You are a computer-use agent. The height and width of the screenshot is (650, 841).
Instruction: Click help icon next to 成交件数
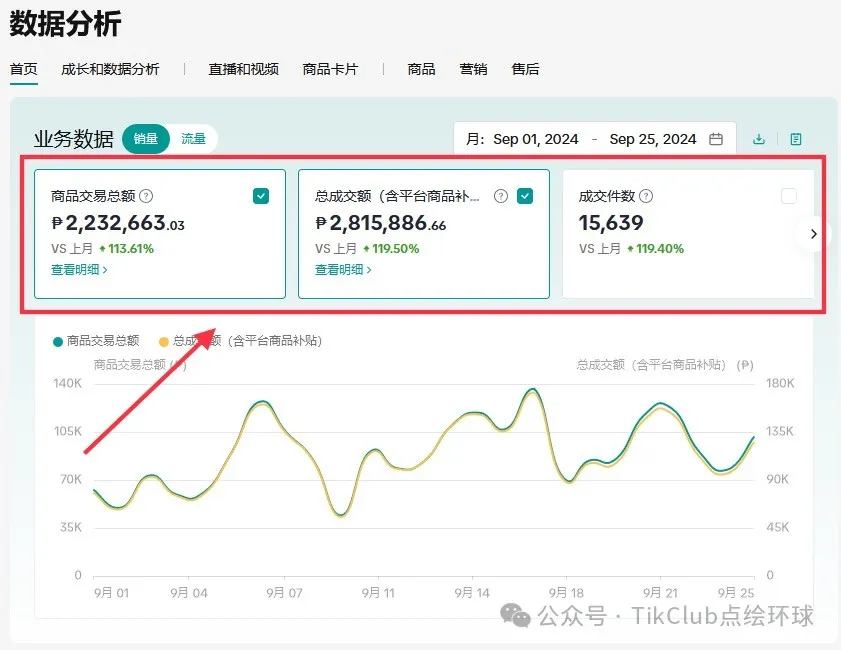646,196
